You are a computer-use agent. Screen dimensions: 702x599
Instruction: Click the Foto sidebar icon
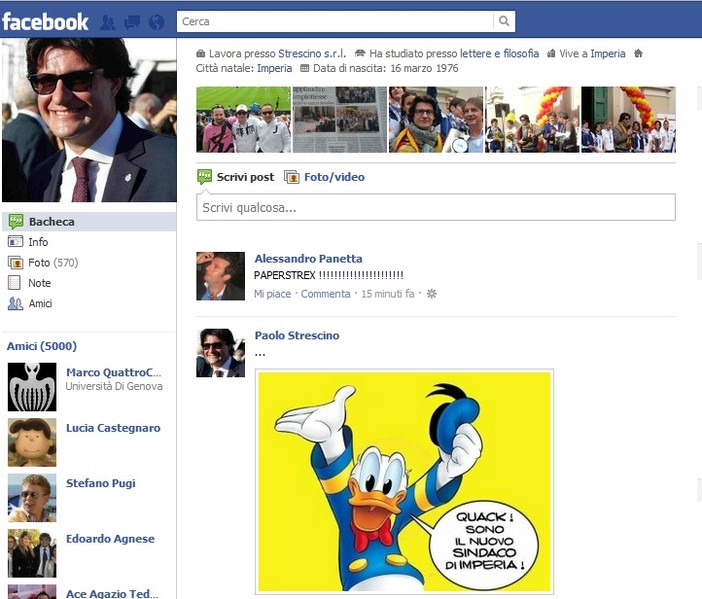(x=15, y=262)
